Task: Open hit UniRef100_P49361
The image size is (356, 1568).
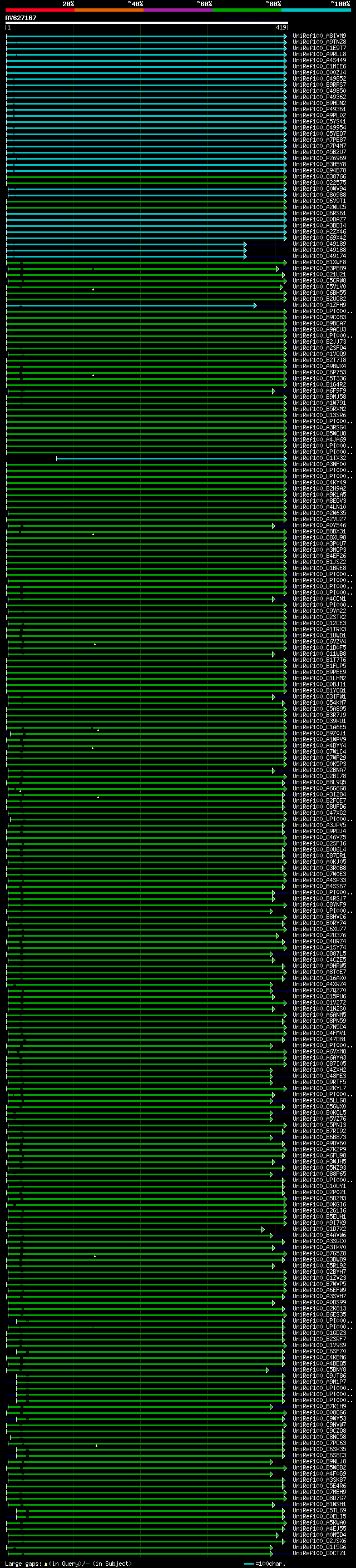Action: coord(319,109)
